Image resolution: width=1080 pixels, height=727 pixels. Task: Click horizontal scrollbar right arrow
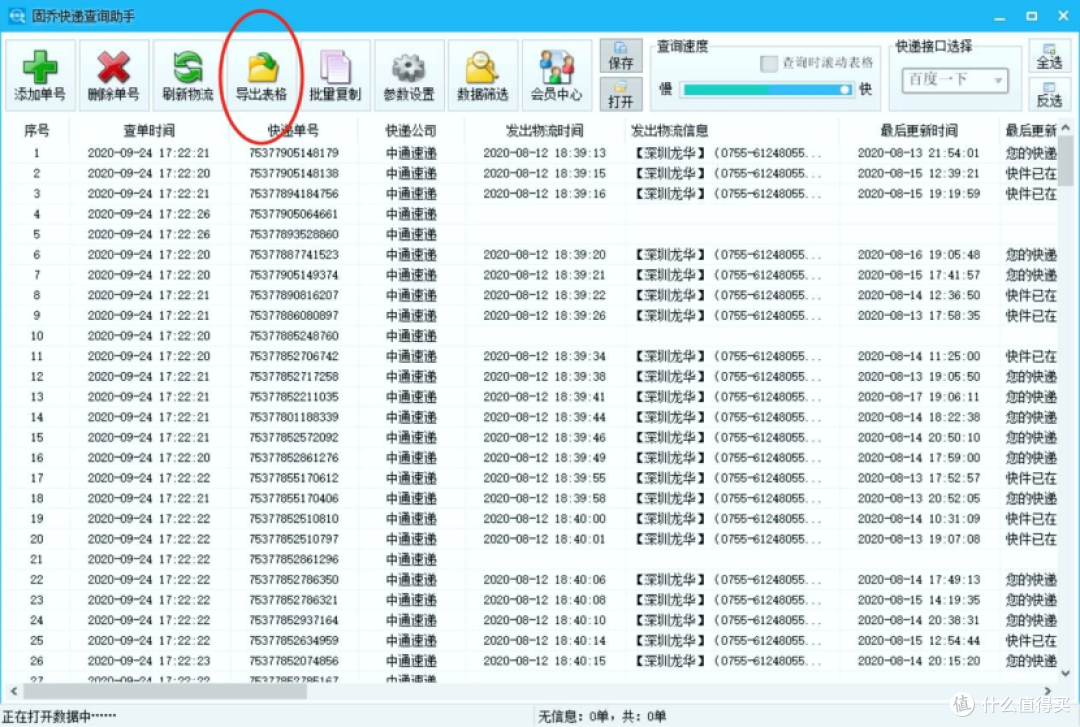[1048, 690]
